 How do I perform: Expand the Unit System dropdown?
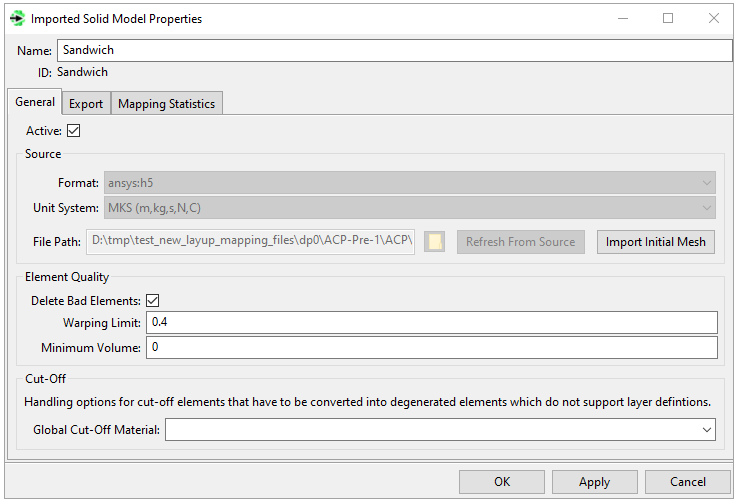[x=410, y=208]
